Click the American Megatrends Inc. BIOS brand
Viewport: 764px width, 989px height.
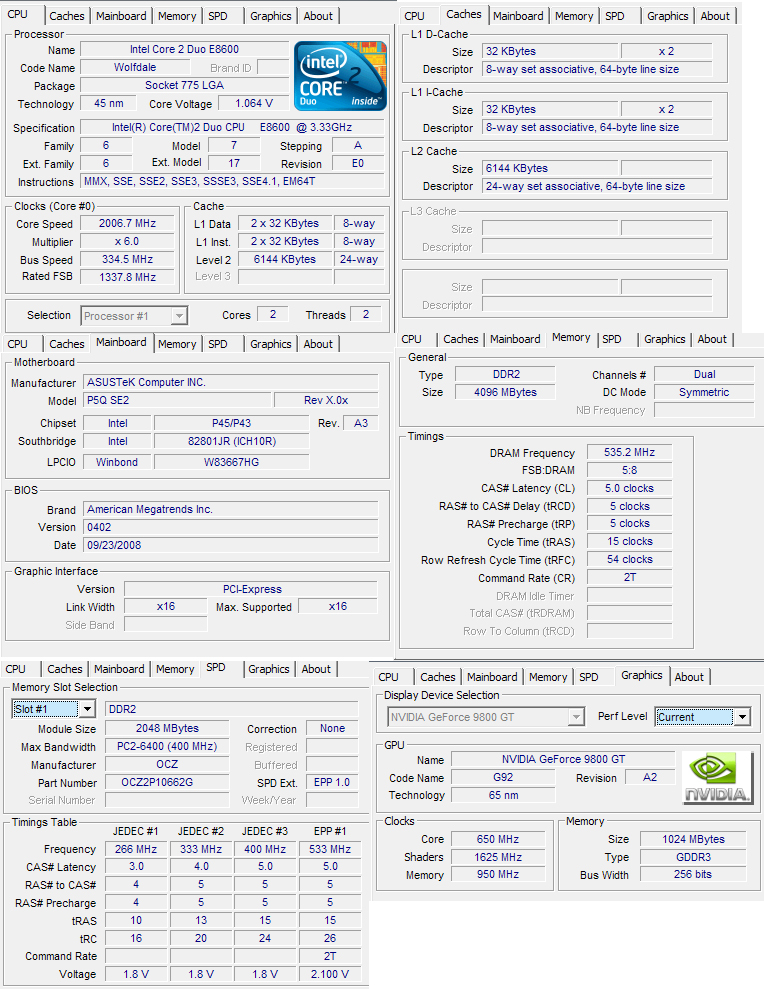click(231, 509)
